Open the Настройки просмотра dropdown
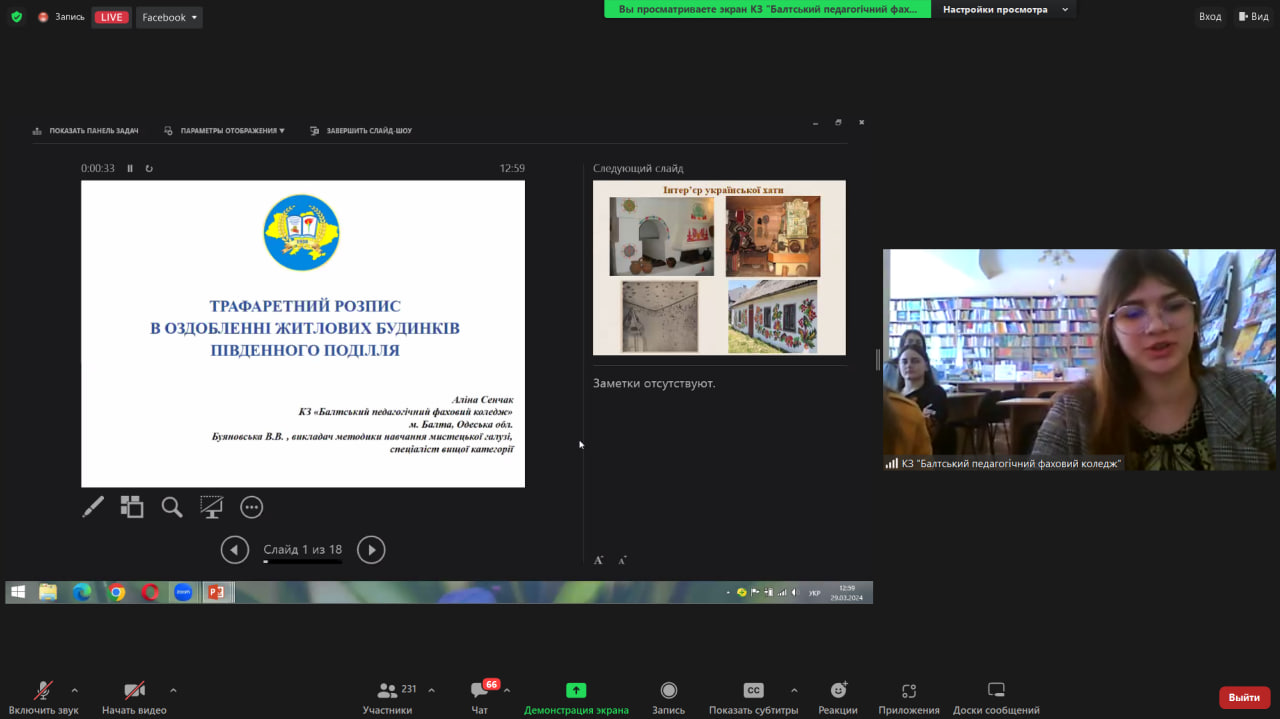1280x719 pixels. point(1005,9)
